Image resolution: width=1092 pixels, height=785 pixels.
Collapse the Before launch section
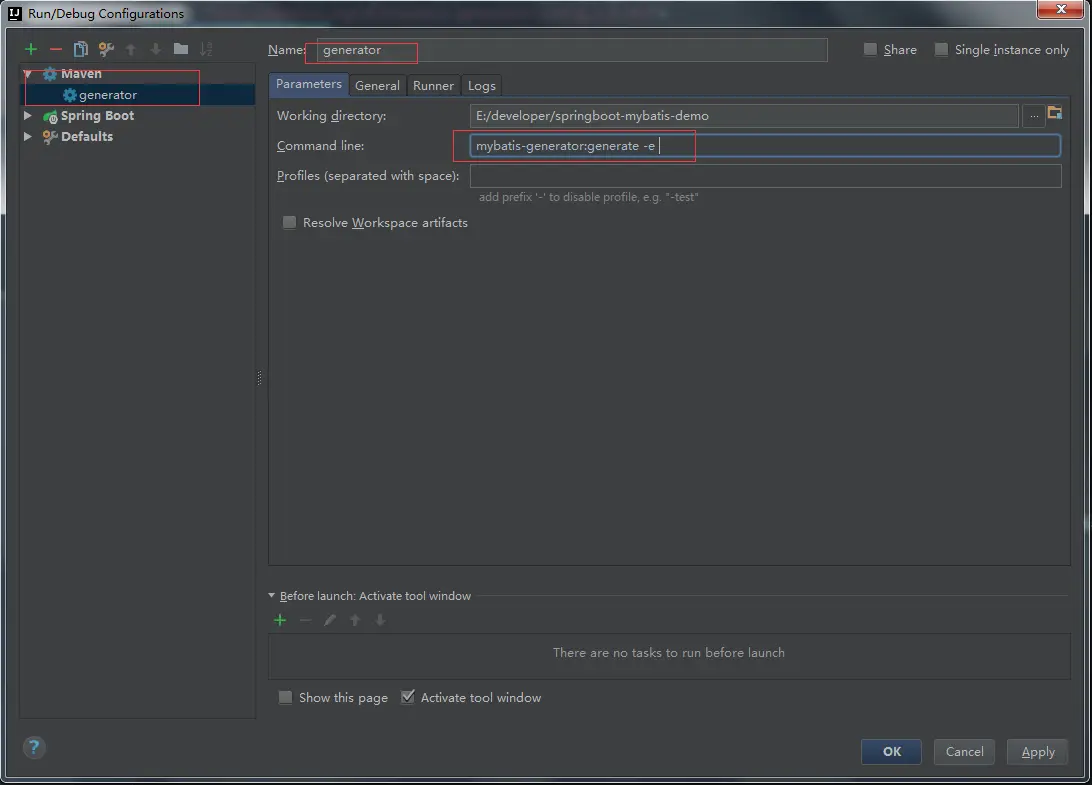pyautogui.click(x=272, y=596)
